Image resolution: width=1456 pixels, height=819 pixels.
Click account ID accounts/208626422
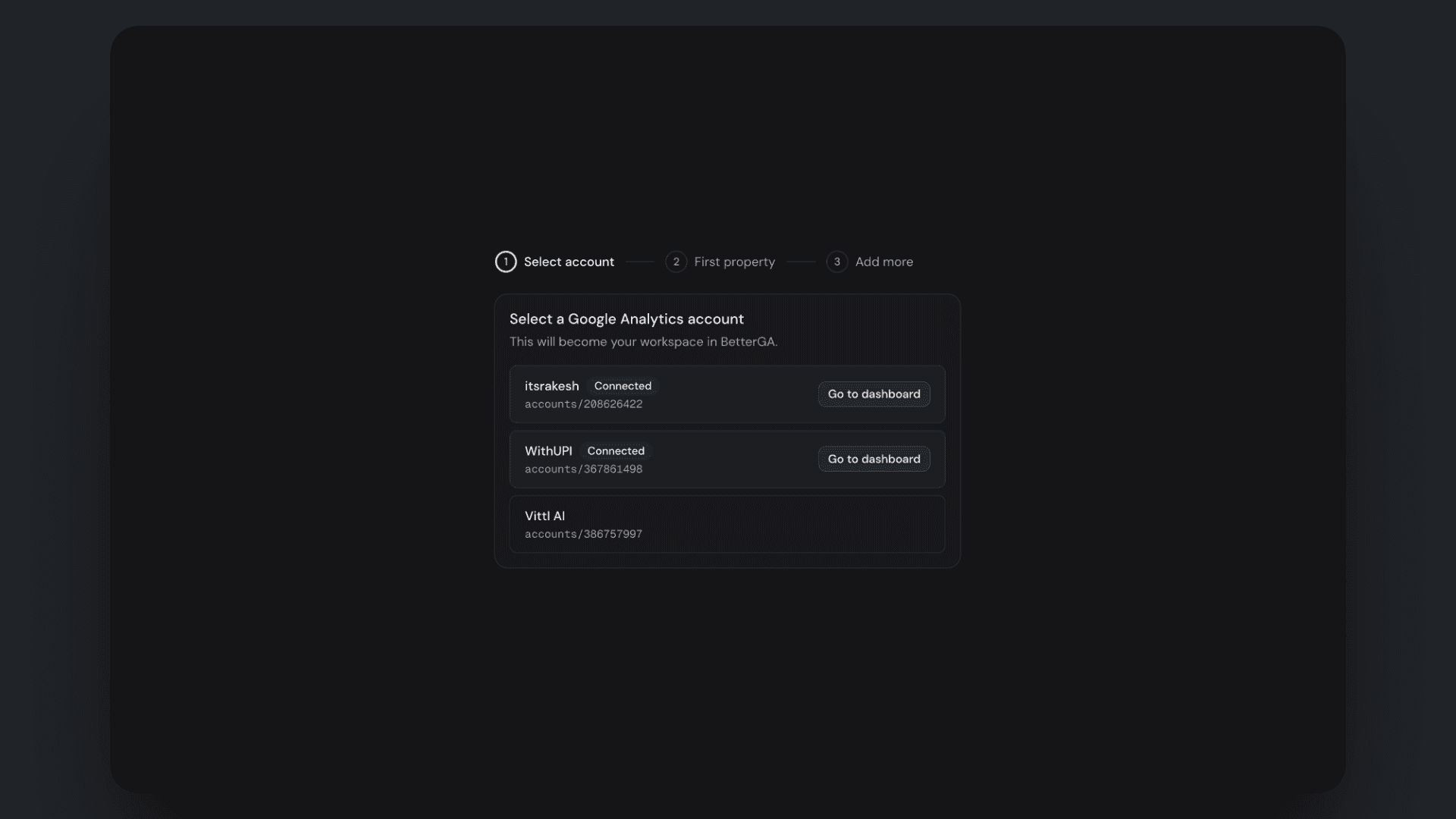pyautogui.click(x=583, y=404)
